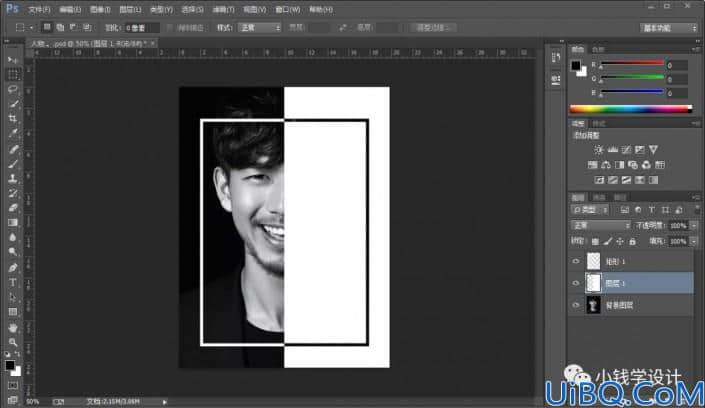This screenshot has height=408, width=705.
Task: Open the layer filter type dropdown
Action: pos(590,210)
